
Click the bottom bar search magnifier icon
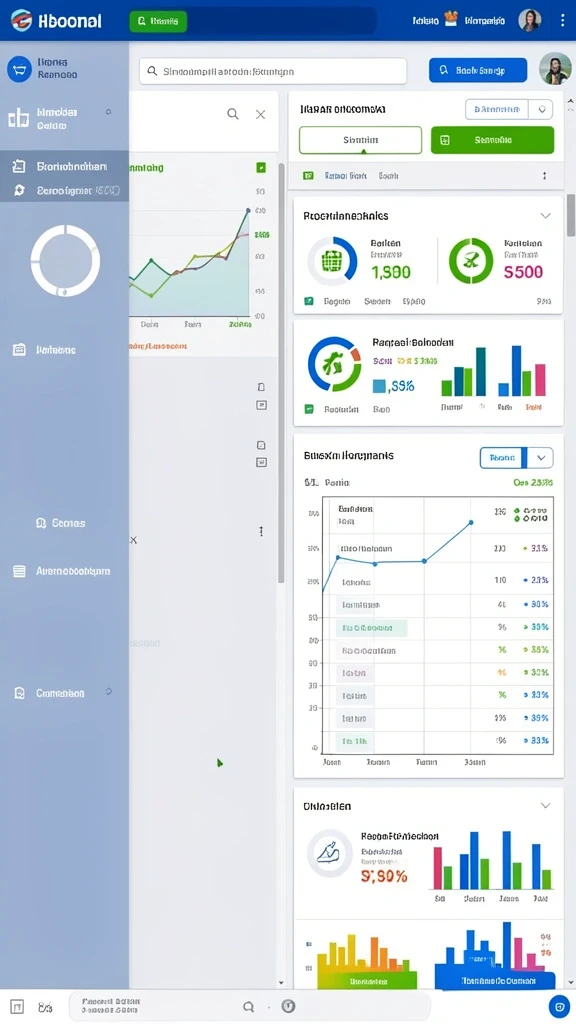click(248, 1007)
